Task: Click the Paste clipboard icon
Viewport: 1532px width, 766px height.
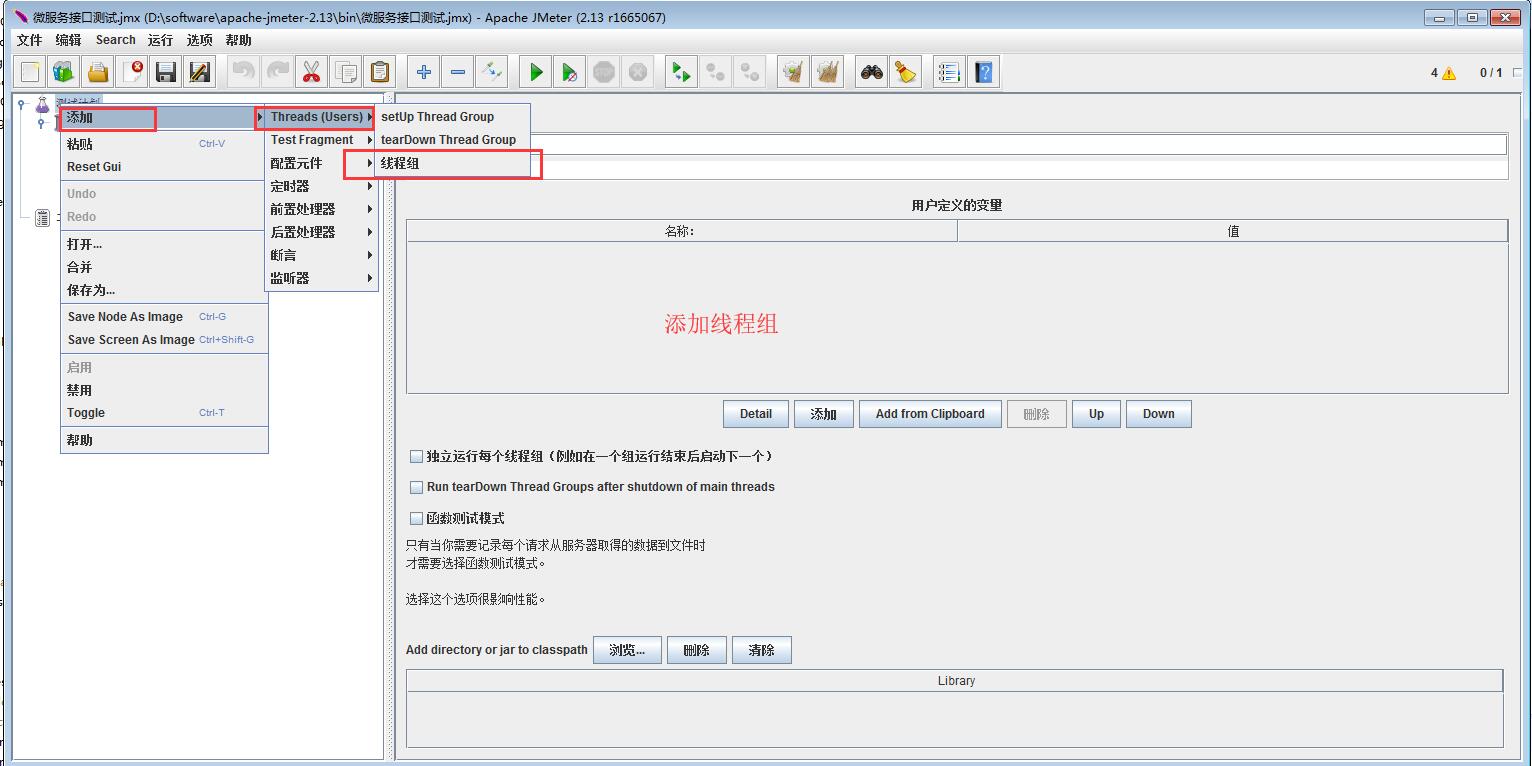Action: click(x=379, y=72)
